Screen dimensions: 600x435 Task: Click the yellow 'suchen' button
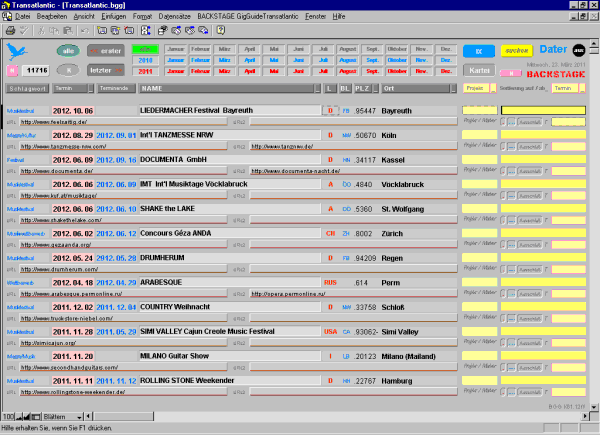pyautogui.click(x=516, y=48)
